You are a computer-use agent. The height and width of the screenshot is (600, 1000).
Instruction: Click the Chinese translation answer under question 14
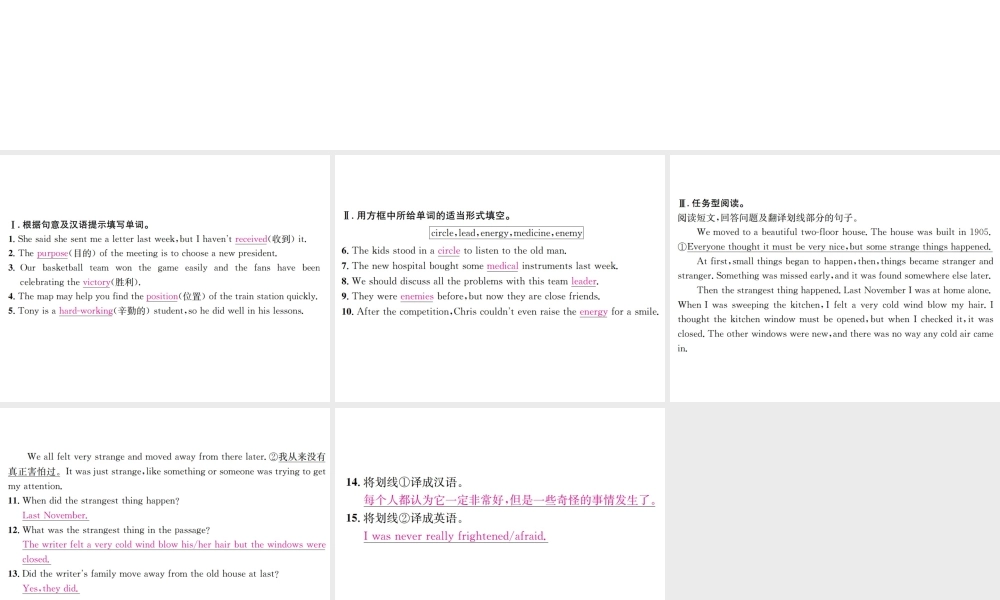click(x=510, y=501)
